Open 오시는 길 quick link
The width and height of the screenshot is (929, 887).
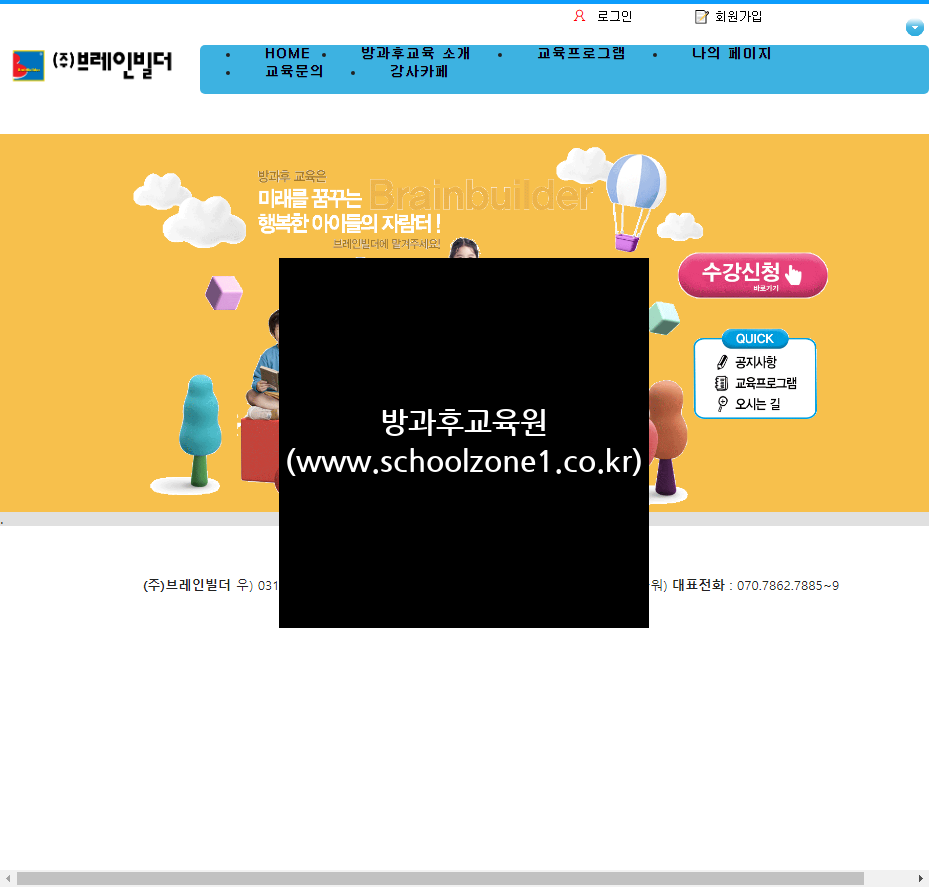[x=757, y=404]
